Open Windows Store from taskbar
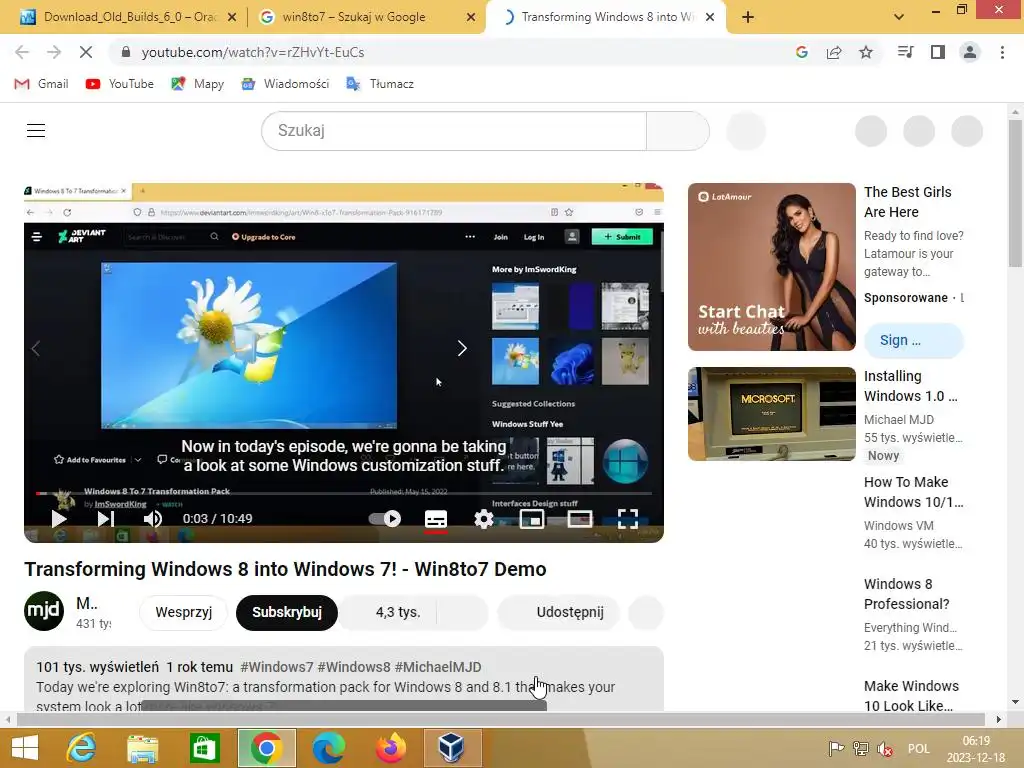Viewport: 1024px width, 768px height. tap(204, 748)
